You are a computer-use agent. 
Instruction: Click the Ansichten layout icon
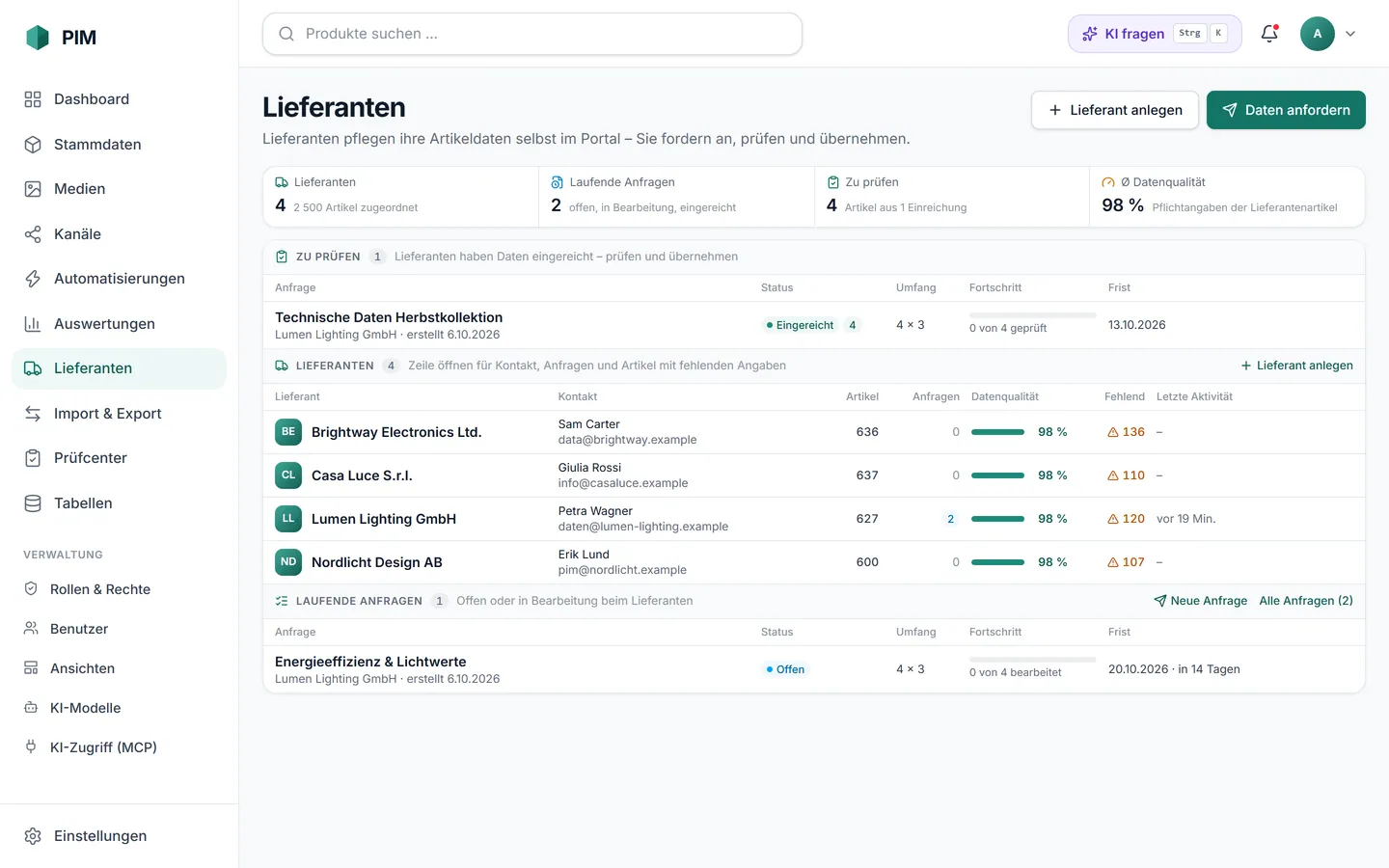coord(31,668)
